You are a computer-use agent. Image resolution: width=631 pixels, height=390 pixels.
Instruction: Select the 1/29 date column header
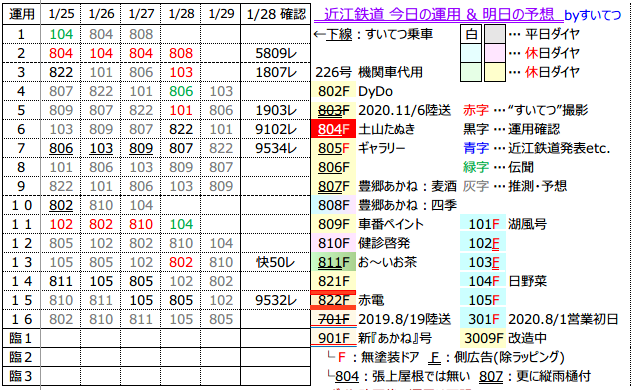pos(221,14)
